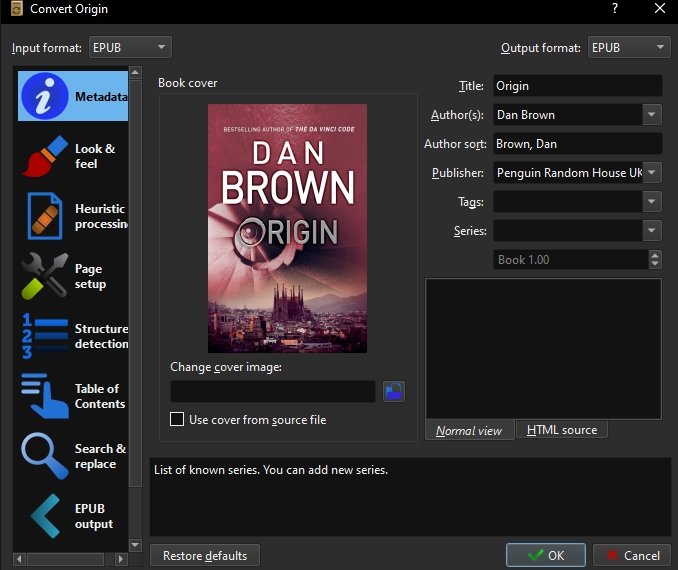Click the Publisher text field

pos(568,173)
